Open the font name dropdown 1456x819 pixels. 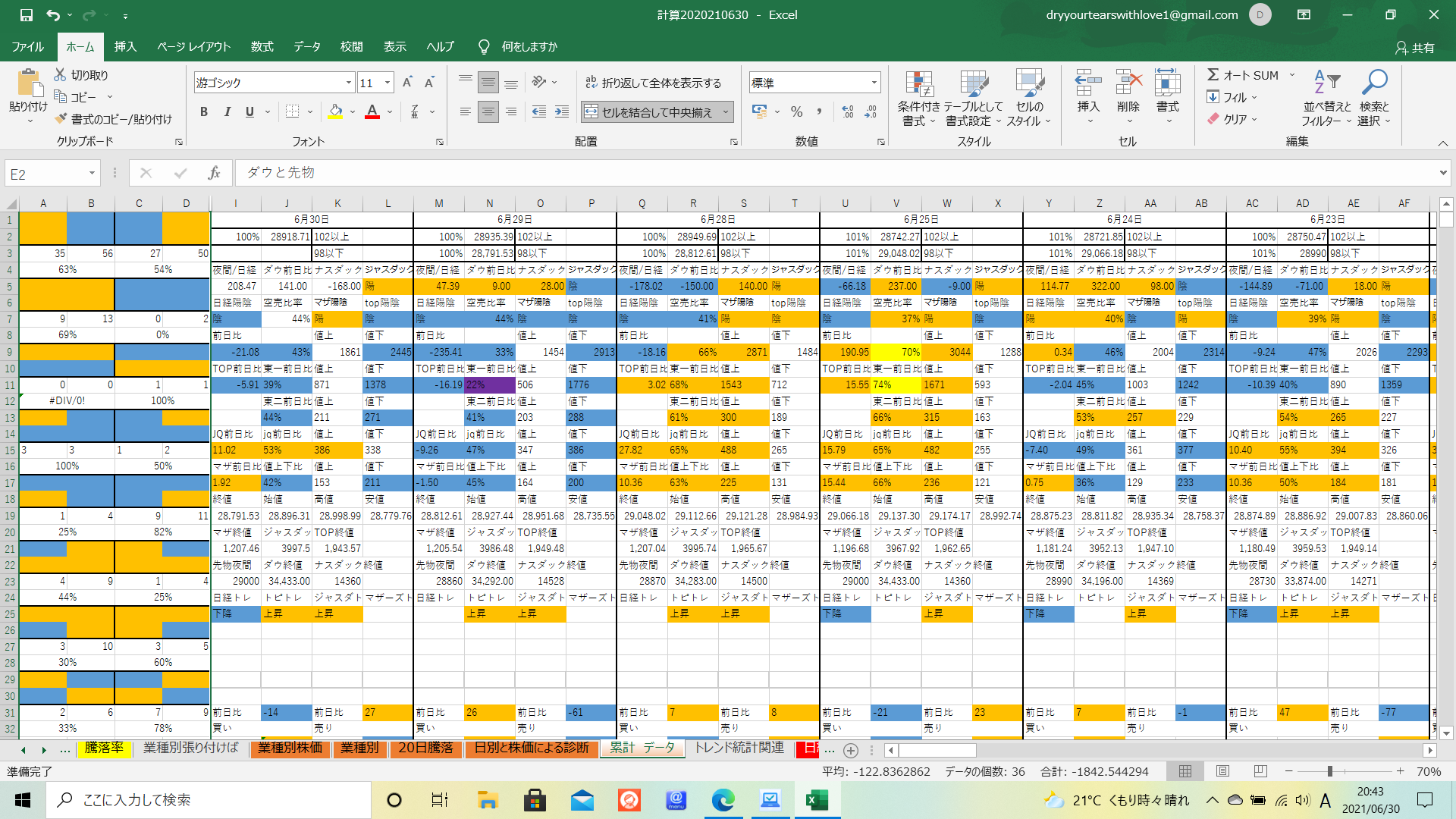pyautogui.click(x=349, y=83)
